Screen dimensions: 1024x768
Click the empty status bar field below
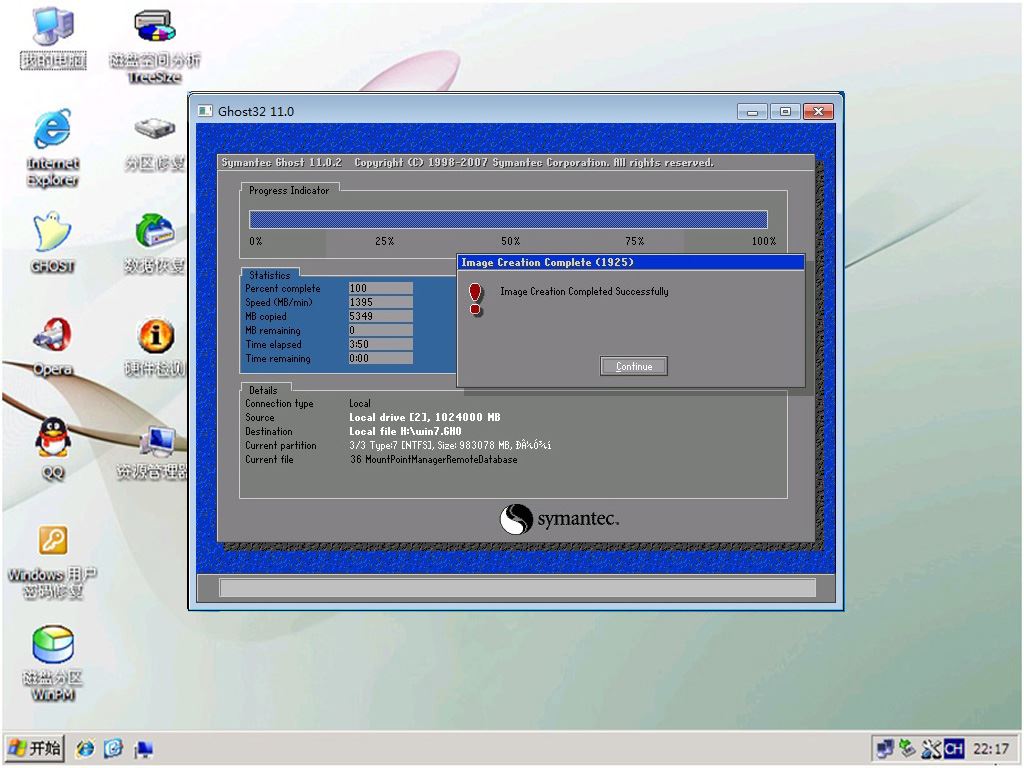[517, 588]
